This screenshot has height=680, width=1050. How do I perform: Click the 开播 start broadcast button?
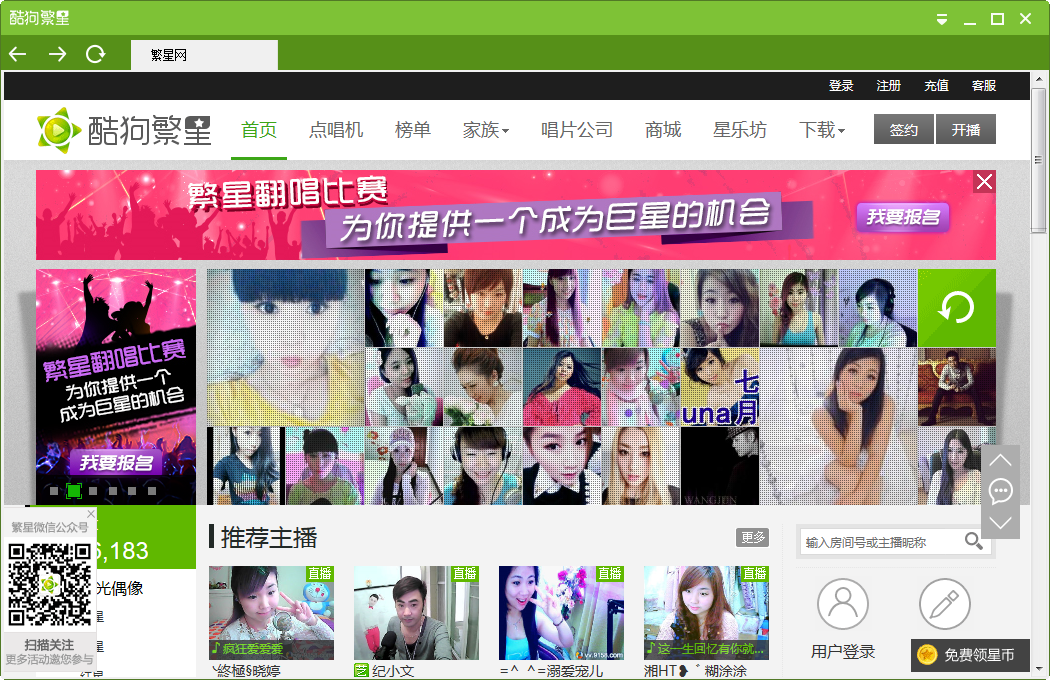tap(966, 130)
